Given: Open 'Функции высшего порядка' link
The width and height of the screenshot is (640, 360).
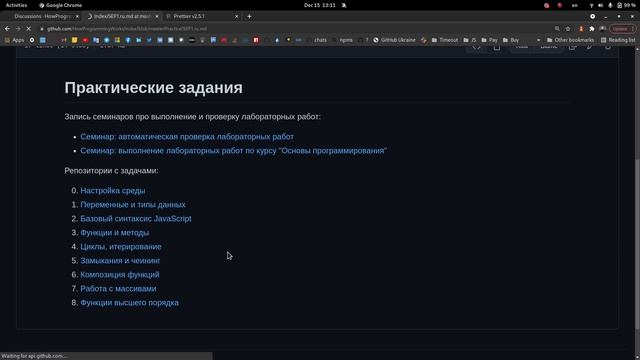Looking at the screenshot, I should pyautogui.click(x=129, y=302).
